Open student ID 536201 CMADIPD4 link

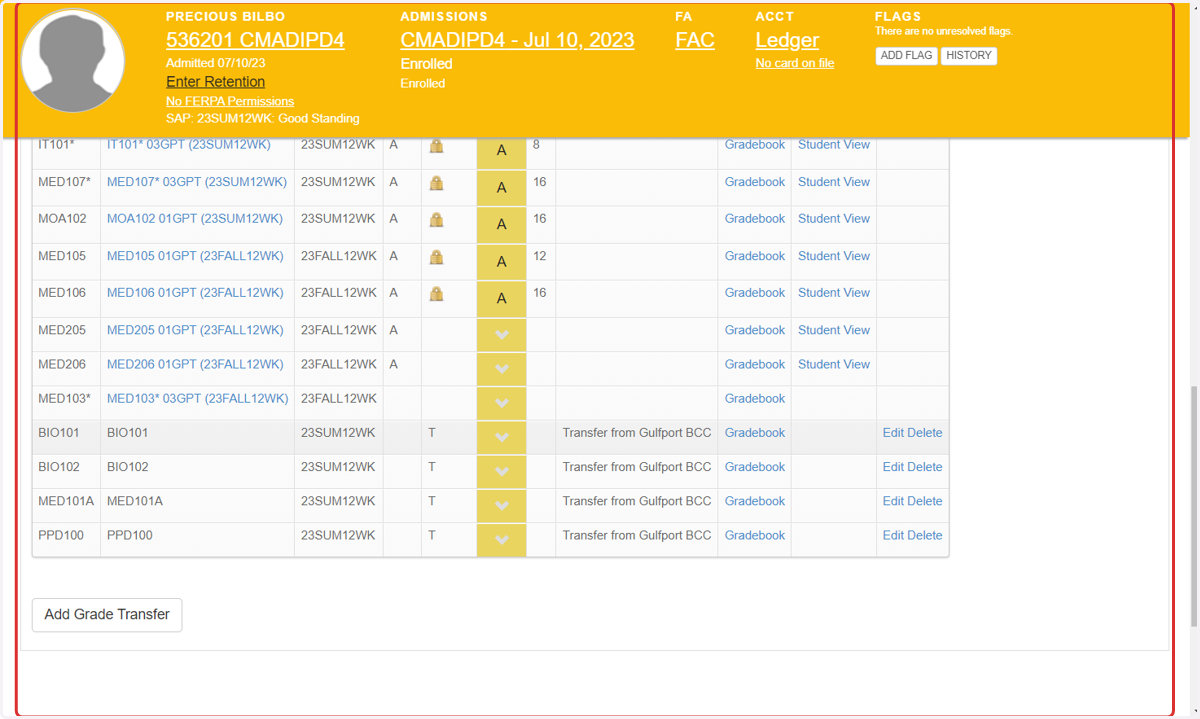pos(255,40)
